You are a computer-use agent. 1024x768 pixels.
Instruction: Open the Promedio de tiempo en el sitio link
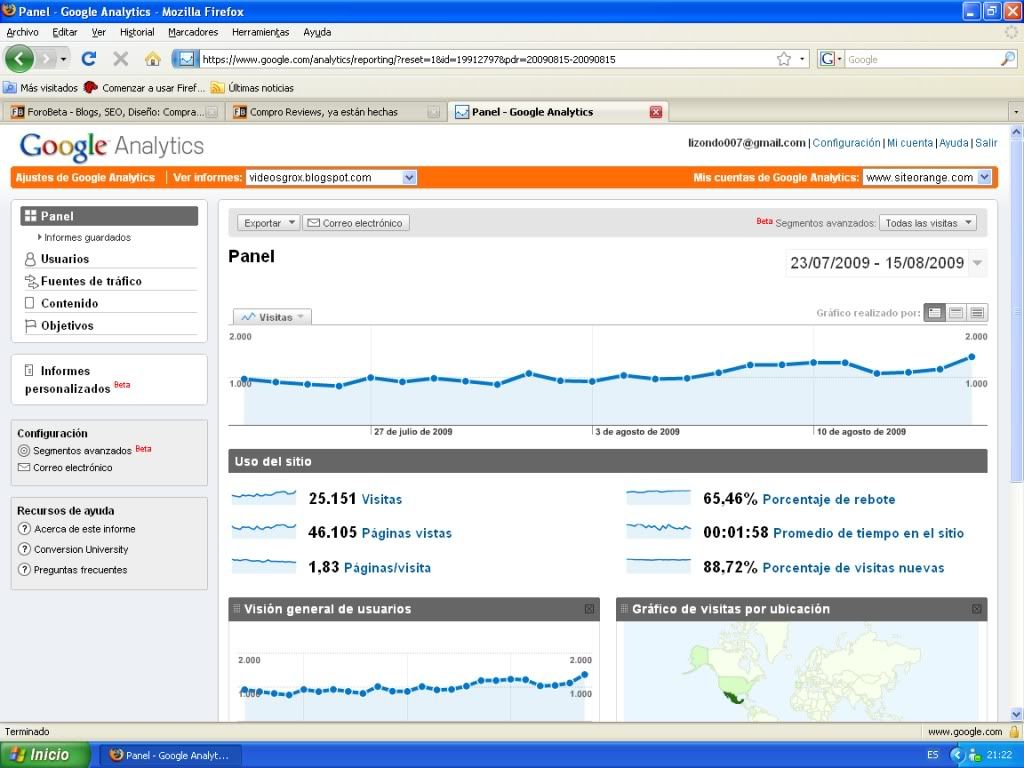pos(869,534)
